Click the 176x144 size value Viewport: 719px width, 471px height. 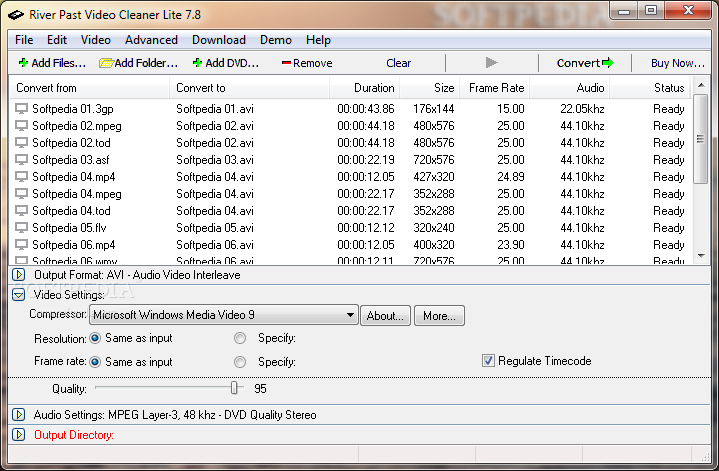point(434,109)
